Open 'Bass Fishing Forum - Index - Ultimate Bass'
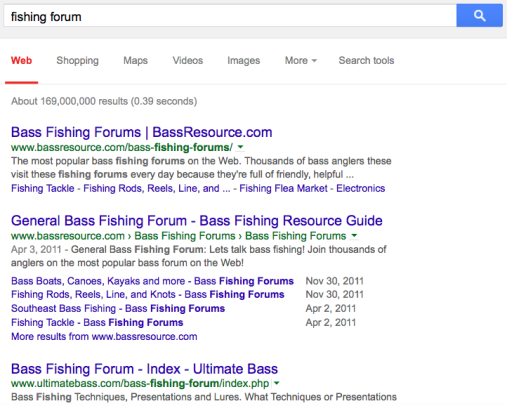507x406 pixels. [144, 369]
